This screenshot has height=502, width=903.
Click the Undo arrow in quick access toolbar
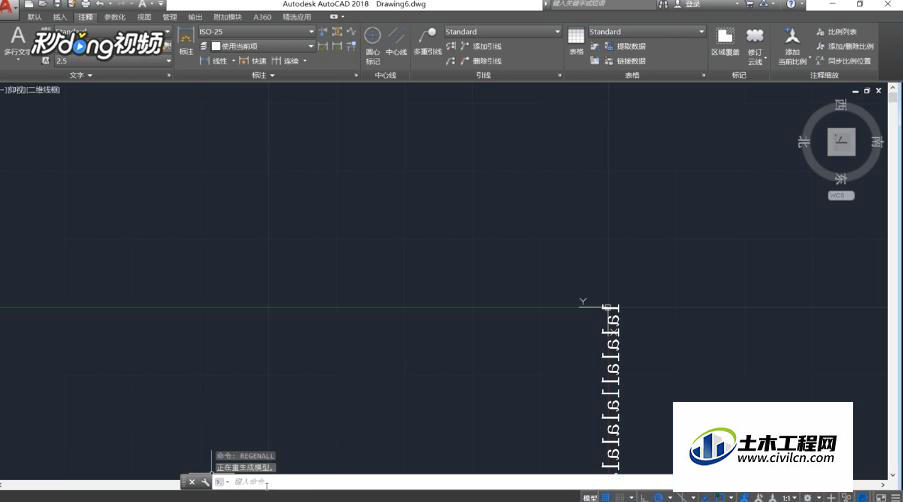(x=100, y=4)
